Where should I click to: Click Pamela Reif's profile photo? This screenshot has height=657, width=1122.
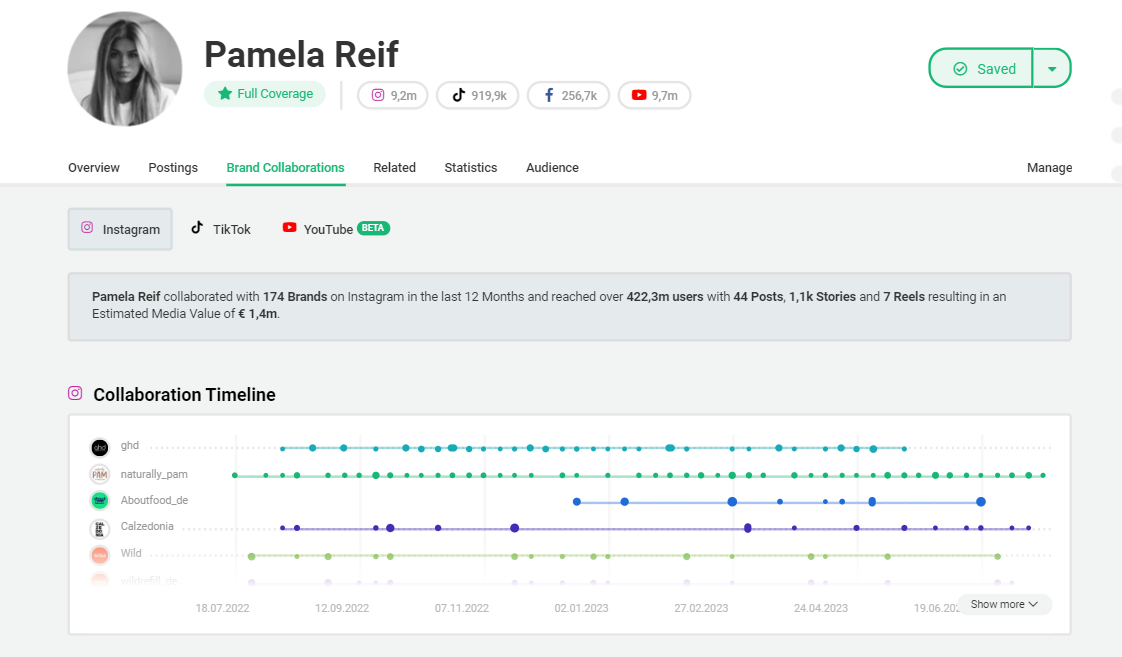point(125,69)
